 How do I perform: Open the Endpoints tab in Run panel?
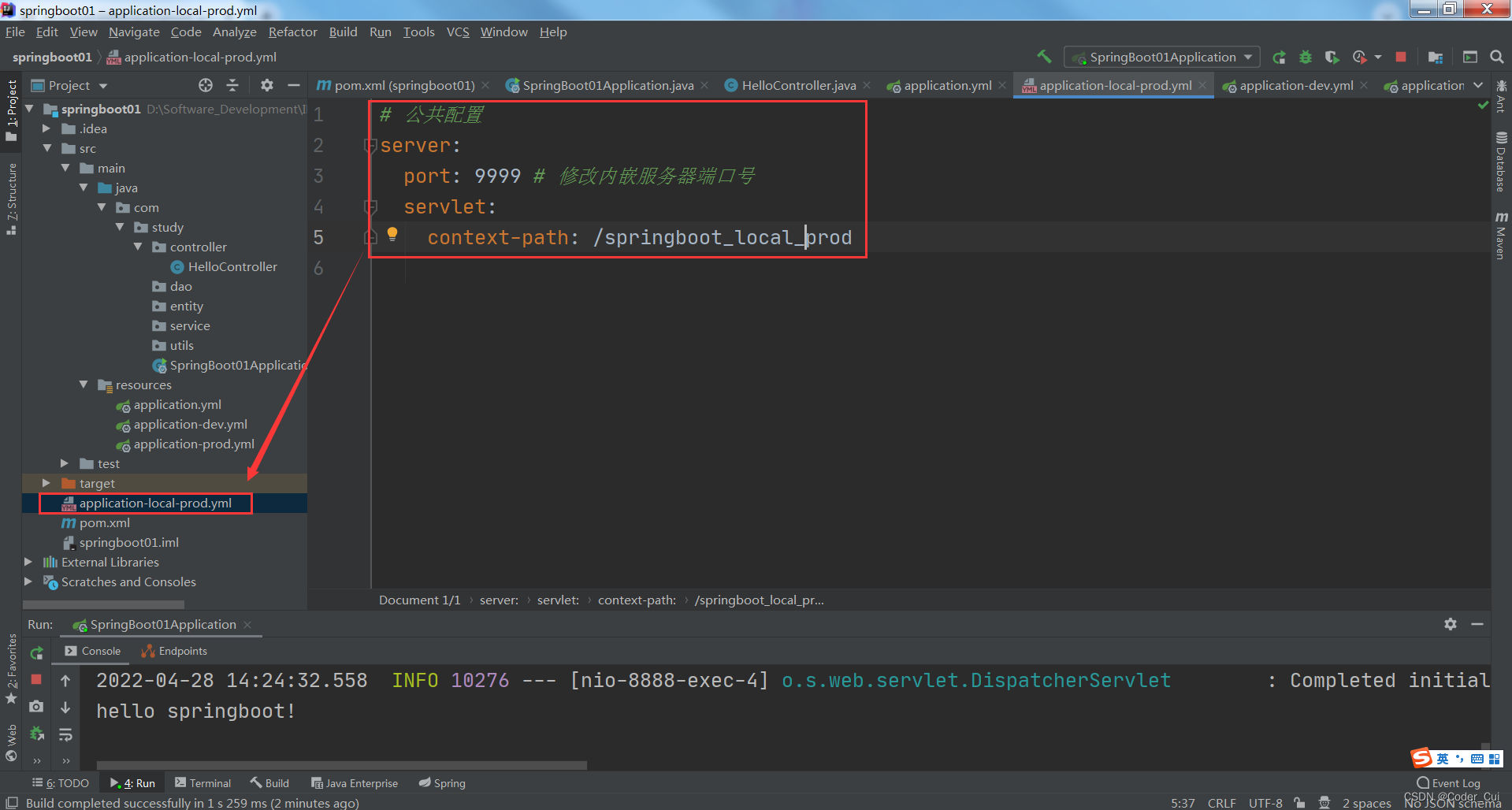(174, 651)
